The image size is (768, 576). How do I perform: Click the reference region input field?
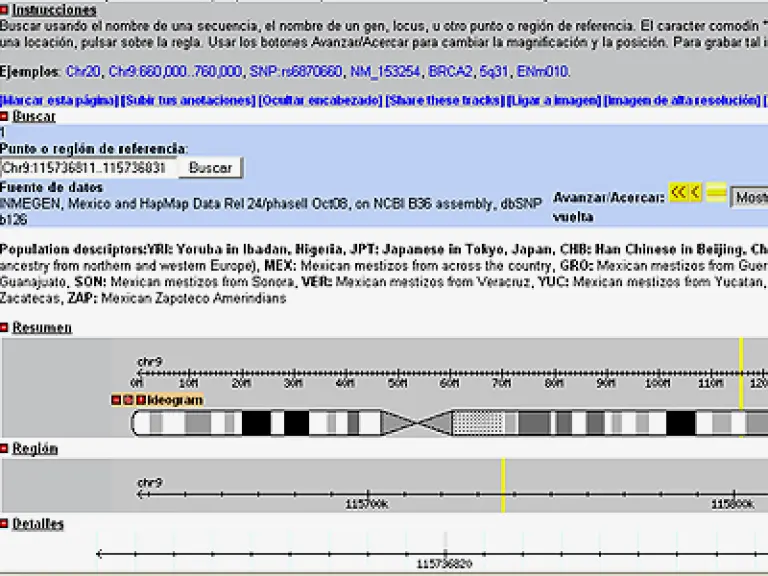89,168
